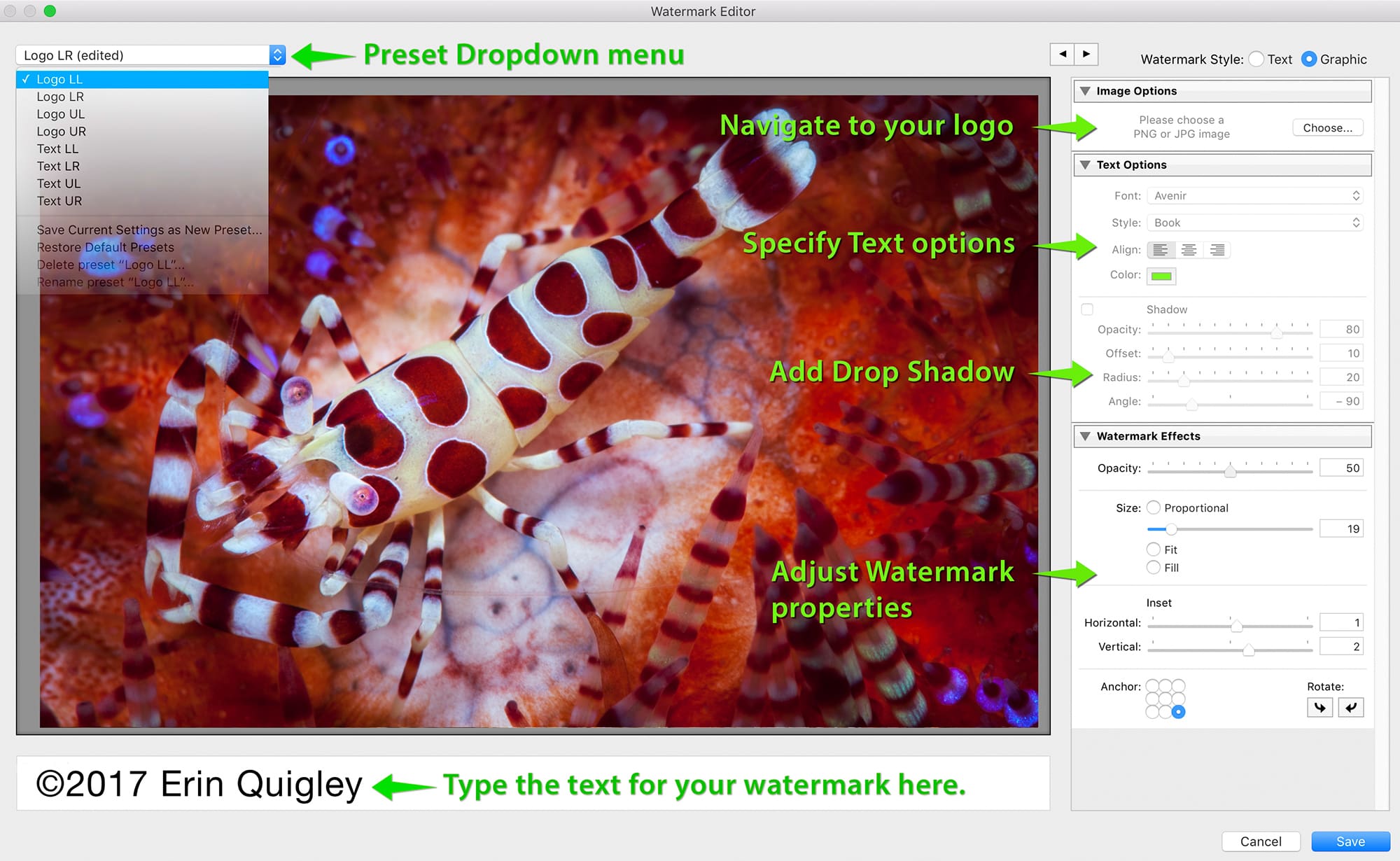Choose Proportional size option
Image resolution: width=1400 pixels, height=861 pixels.
click(x=1154, y=507)
